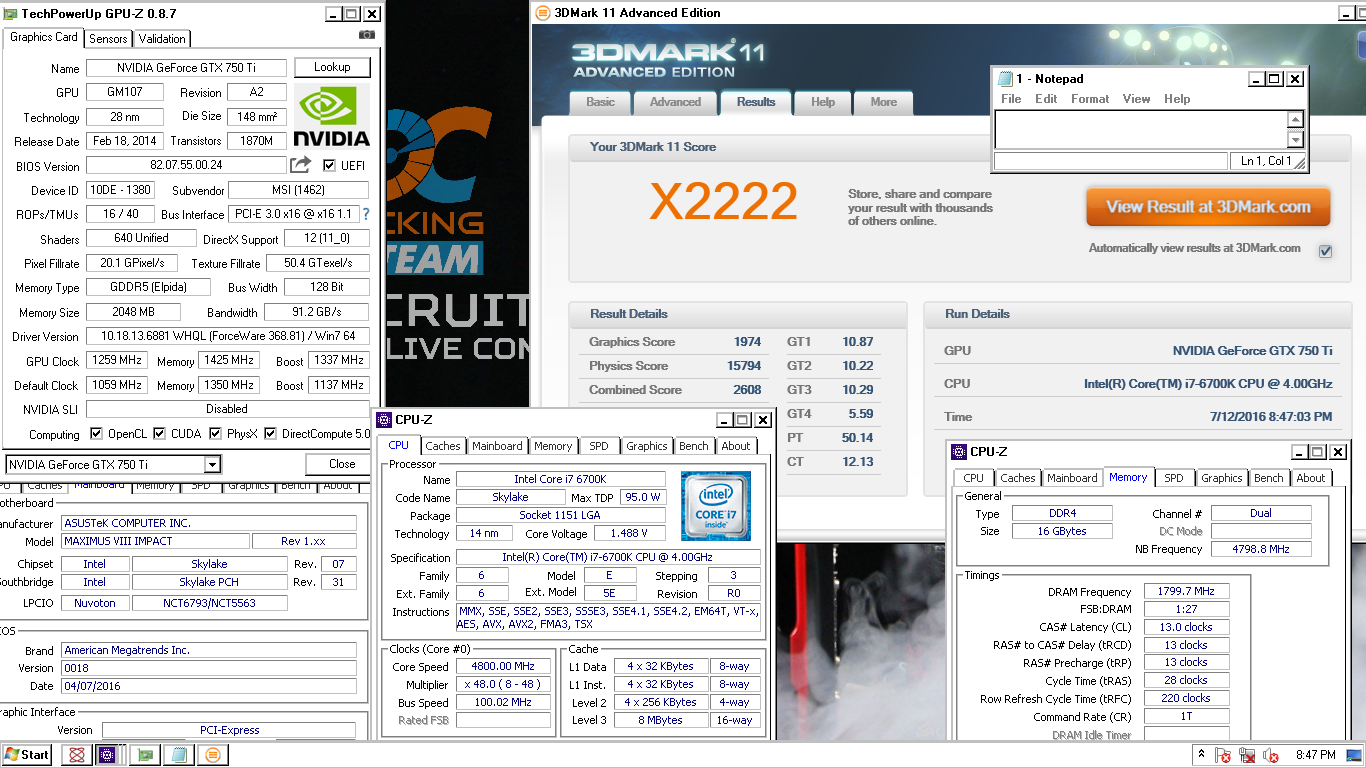Screen dimensions: 1366x768
Task: Click the 3DMark 11 title bar orange icon
Action: [x=542, y=13]
